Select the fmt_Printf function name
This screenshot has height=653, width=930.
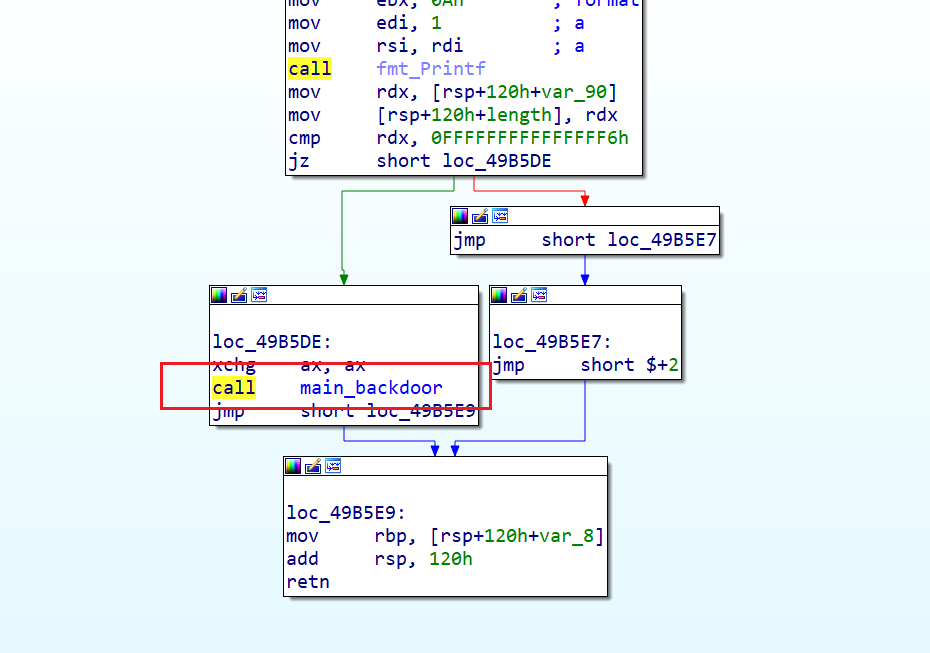pyautogui.click(x=431, y=69)
